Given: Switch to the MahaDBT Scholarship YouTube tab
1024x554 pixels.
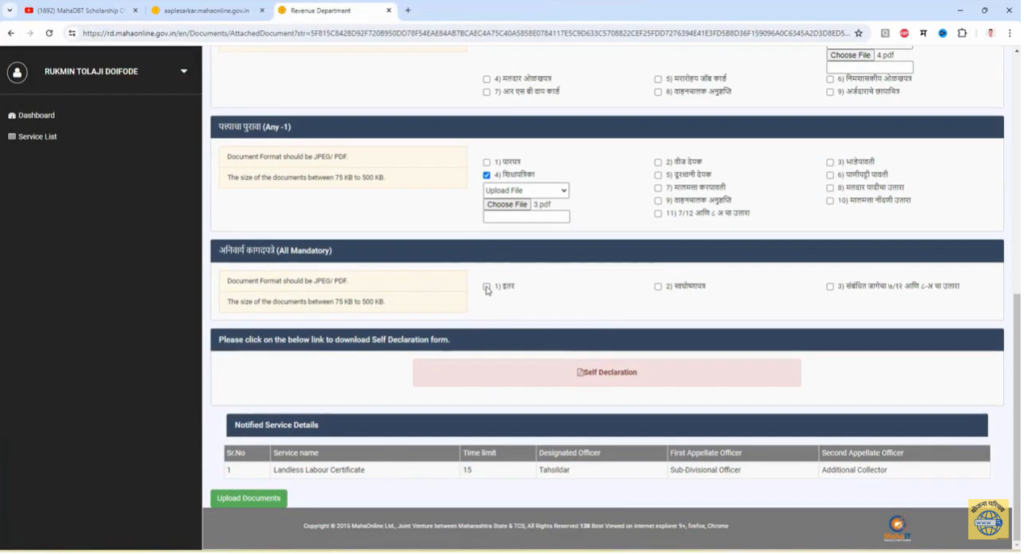Looking at the screenshot, I should [x=74, y=10].
